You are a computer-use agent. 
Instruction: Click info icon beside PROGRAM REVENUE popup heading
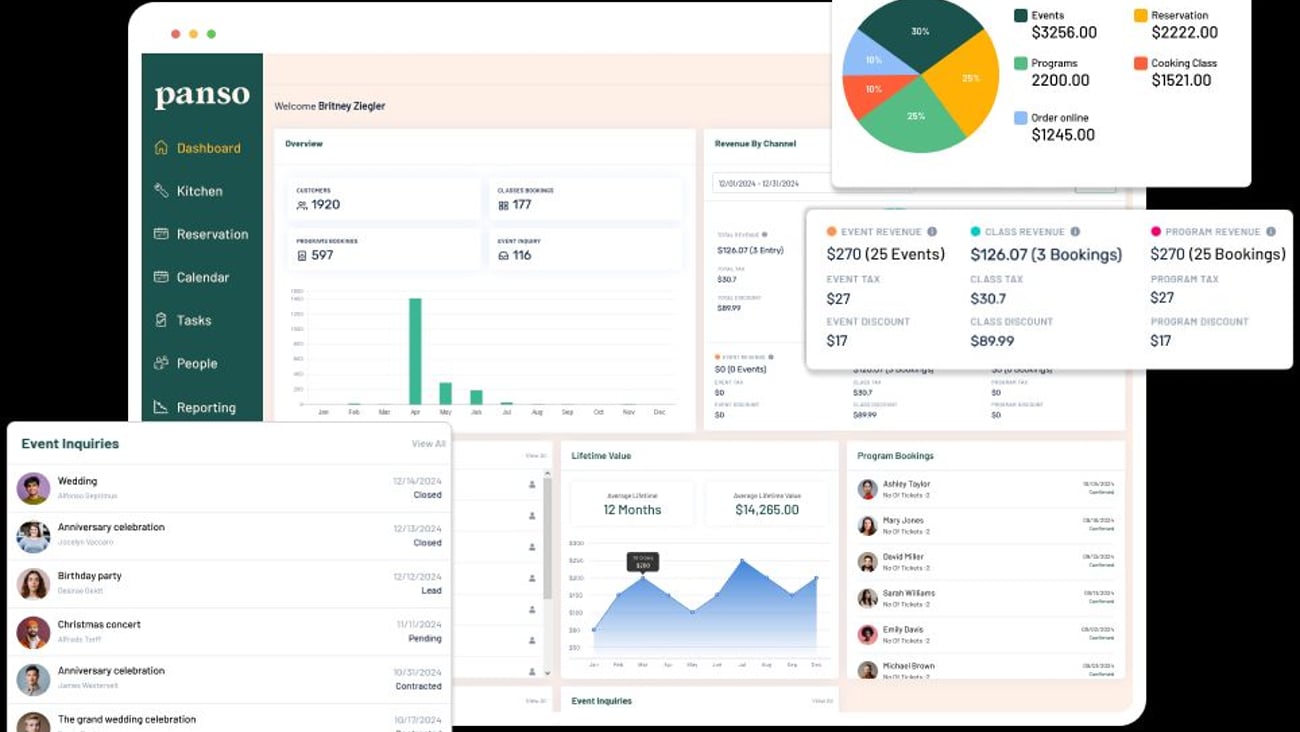(1273, 232)
